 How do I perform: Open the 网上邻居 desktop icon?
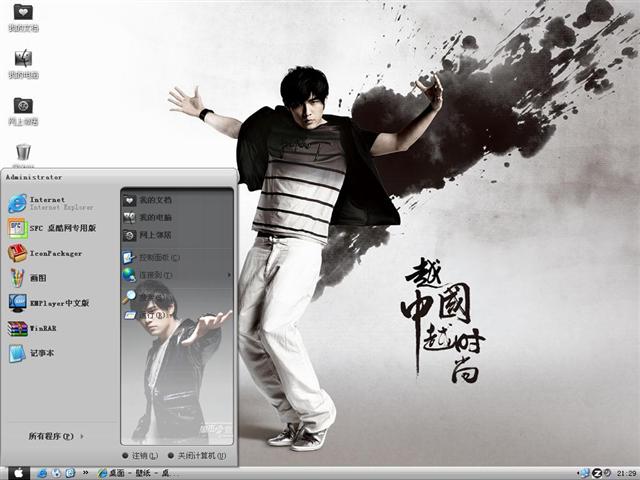pos(23,108)
